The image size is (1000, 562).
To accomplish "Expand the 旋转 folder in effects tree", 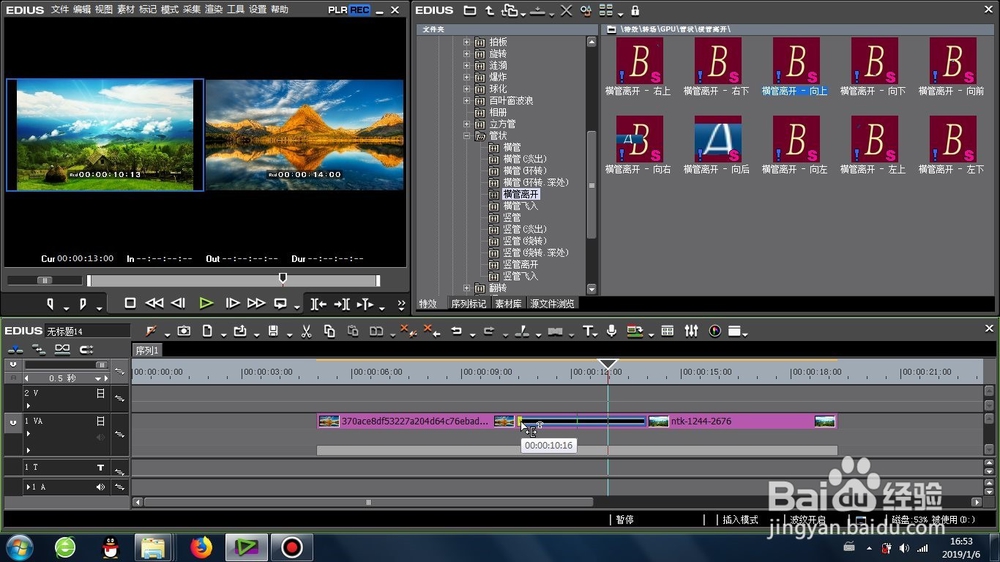I will pos(466,54).
